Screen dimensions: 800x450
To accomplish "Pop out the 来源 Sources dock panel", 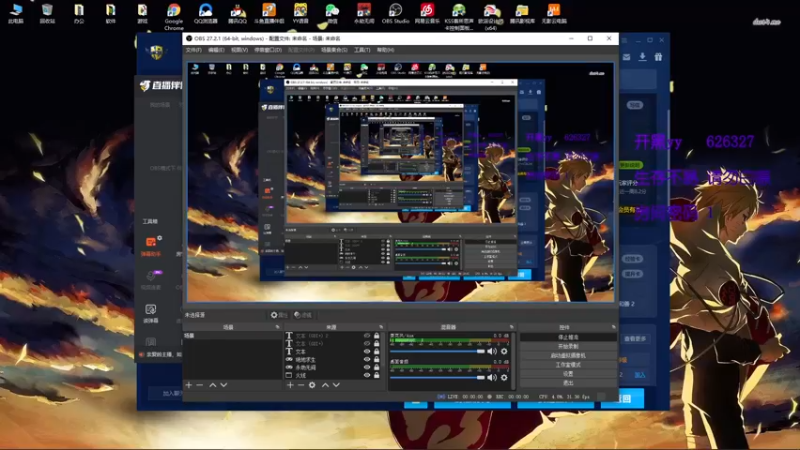I will click(381, 327).
